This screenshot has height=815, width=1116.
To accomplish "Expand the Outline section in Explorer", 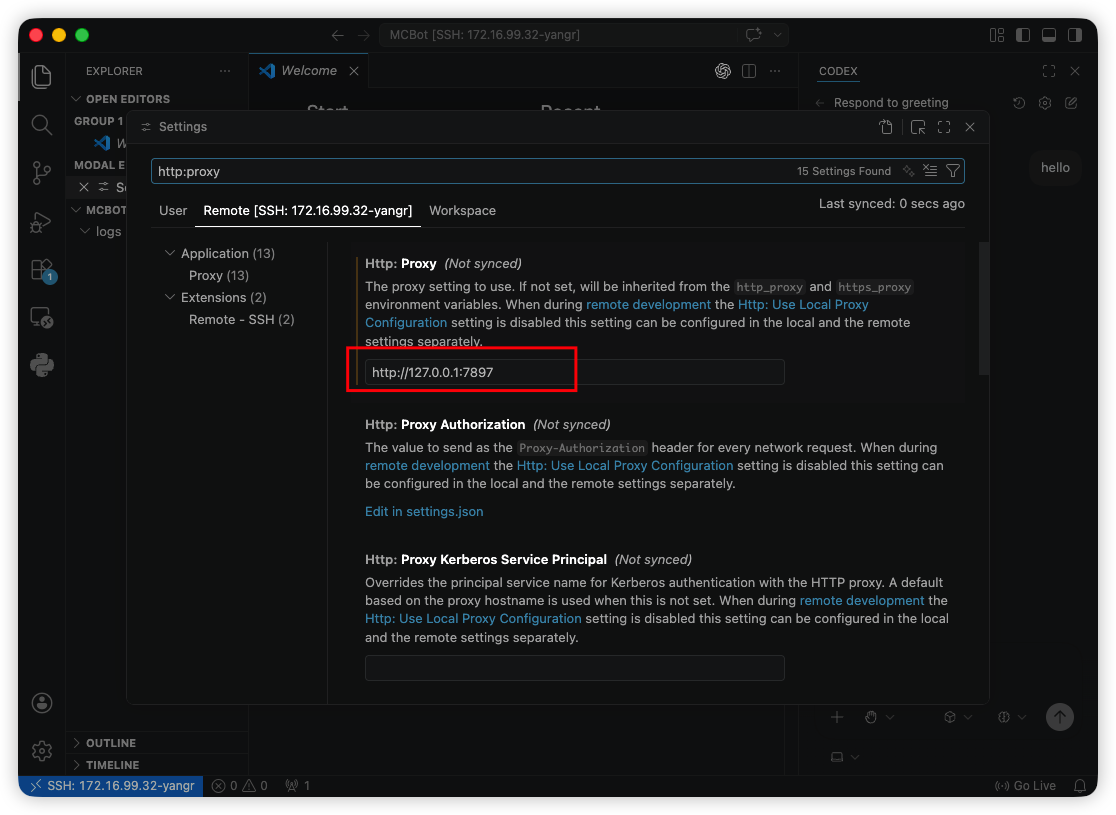I will [x=110, y=743].
